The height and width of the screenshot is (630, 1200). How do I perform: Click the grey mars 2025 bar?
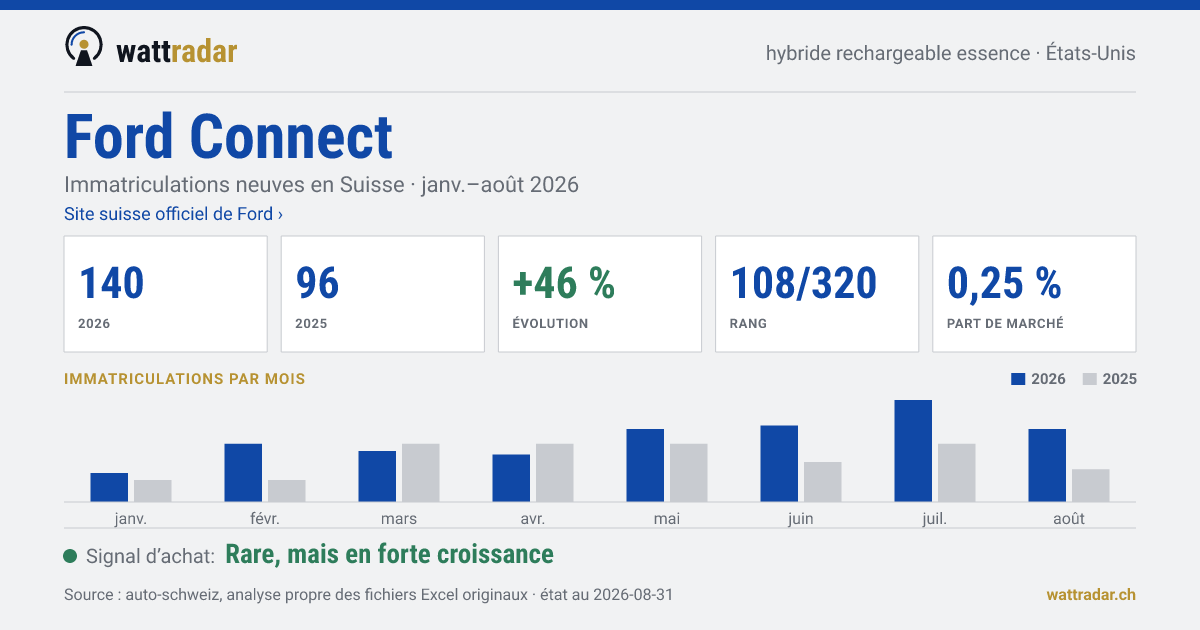pyautogui.click(x=421, y=473)
